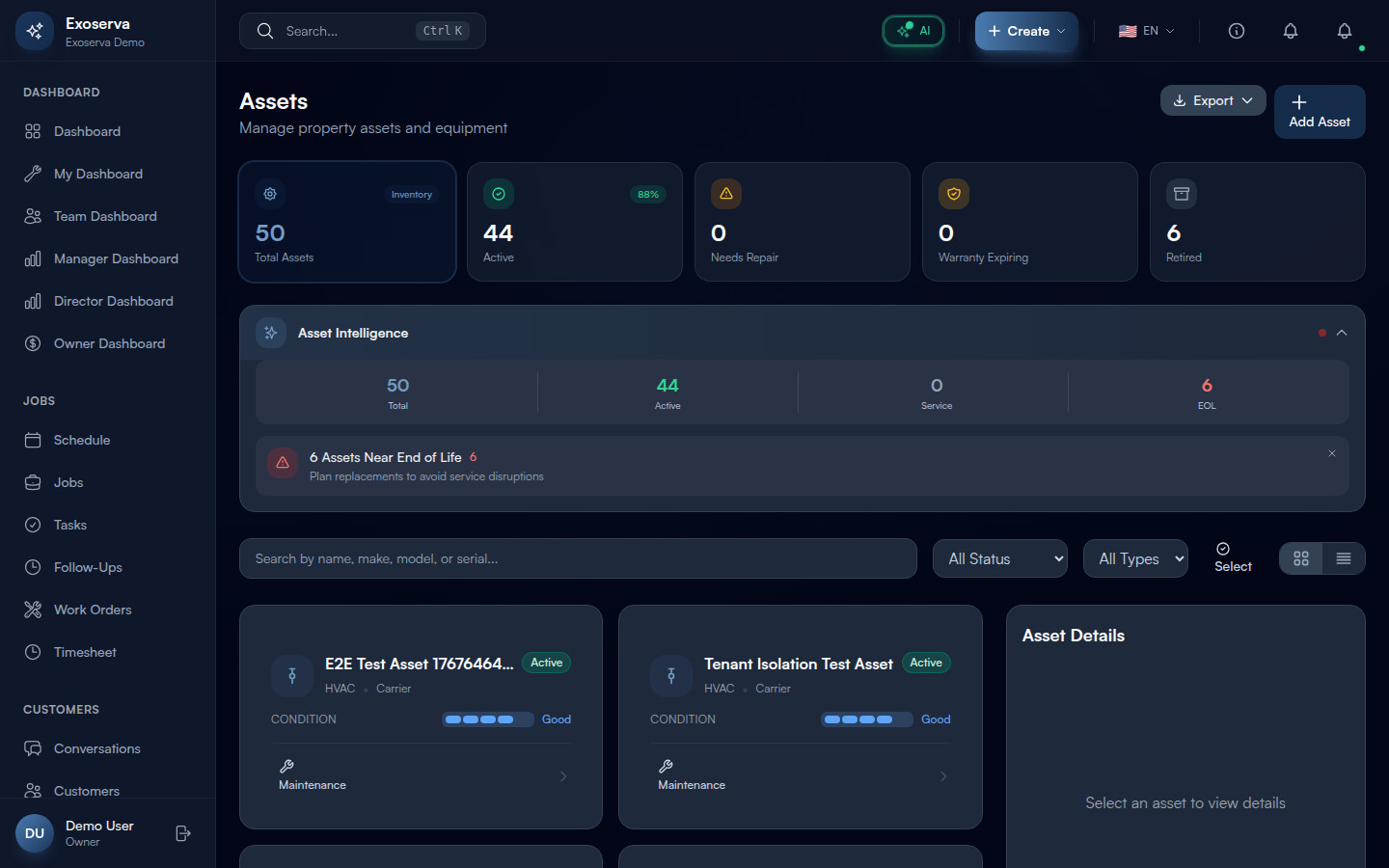This screenshot has width=1389, height=868.
Task: Open Work Orders in sidebar
Action: [x=93, y=610]
